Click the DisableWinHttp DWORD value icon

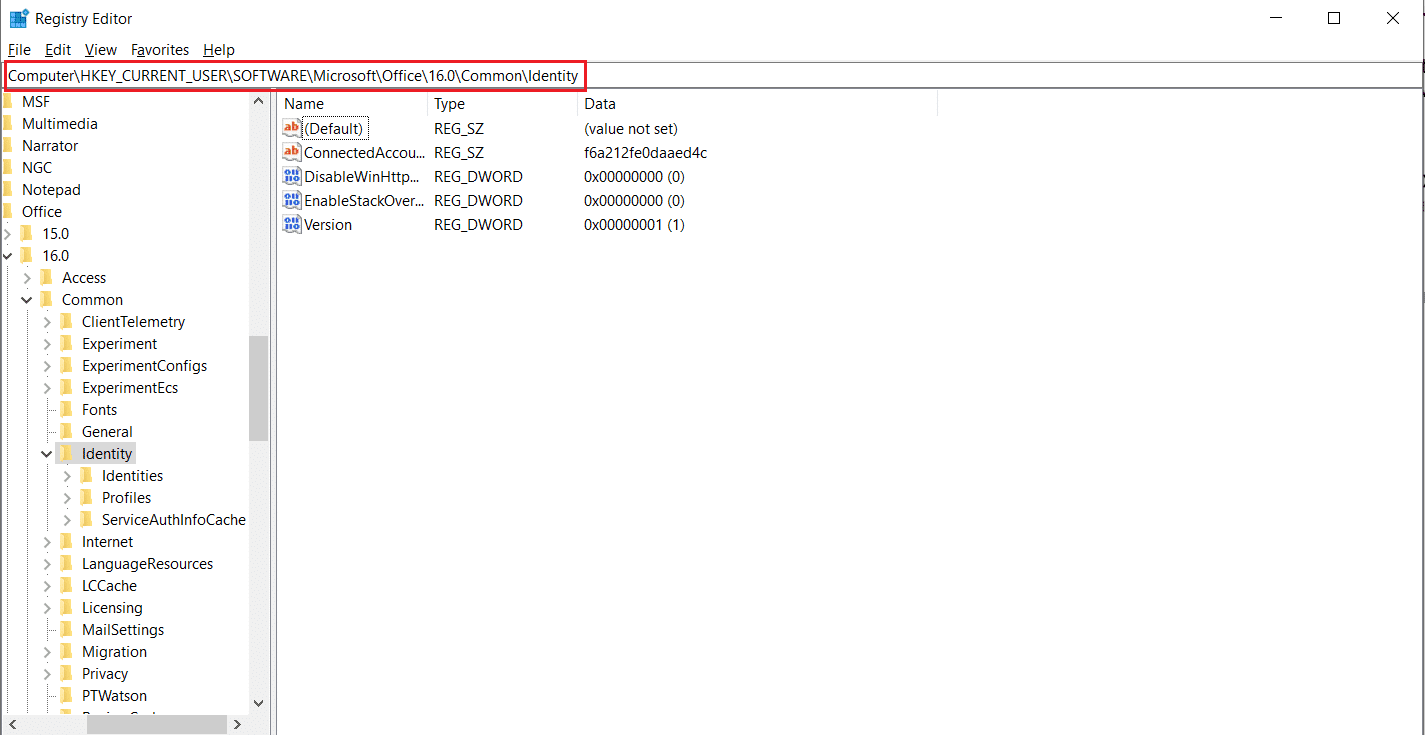coord(292,176)
